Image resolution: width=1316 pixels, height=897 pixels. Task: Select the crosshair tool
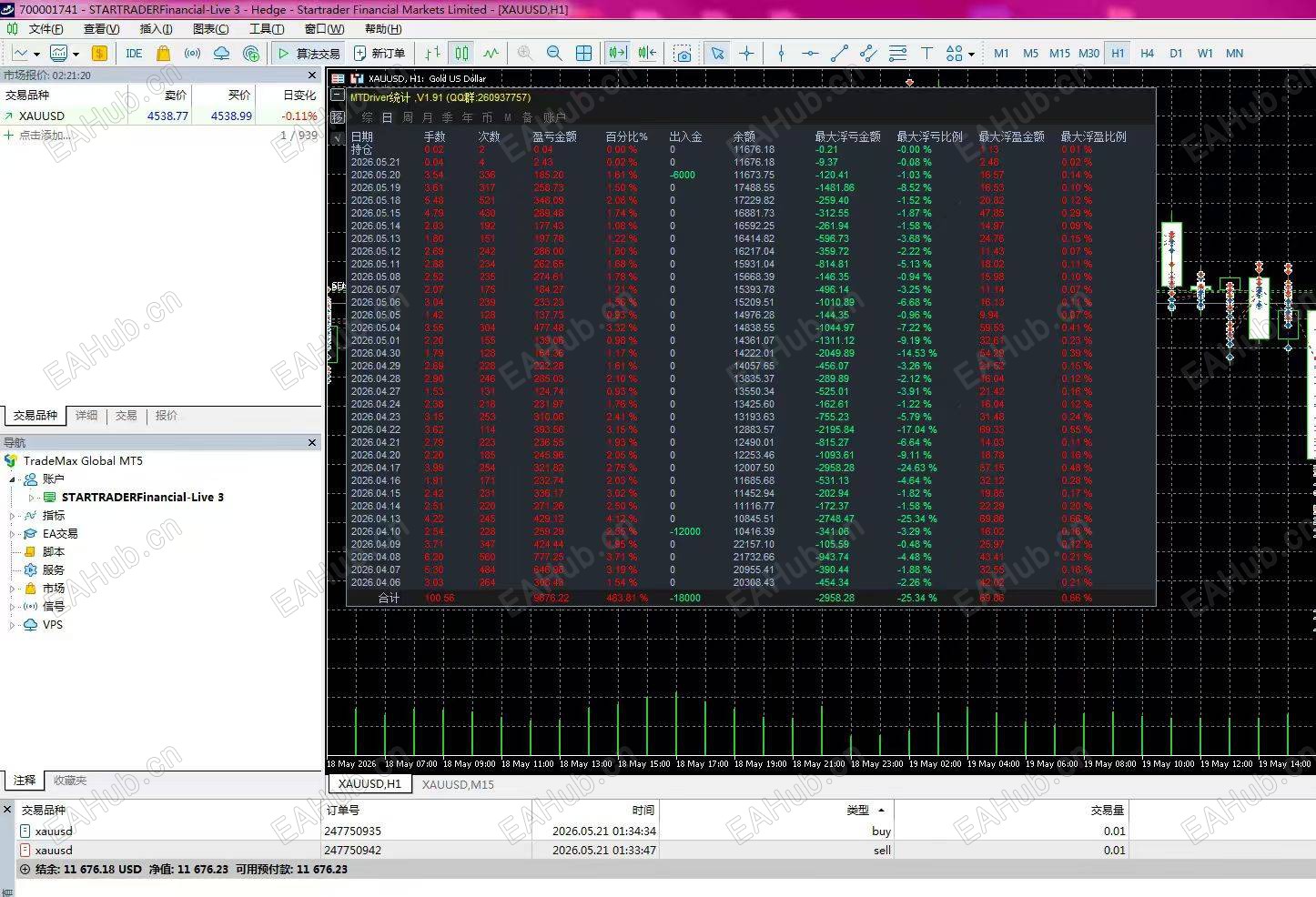(747, 54)
